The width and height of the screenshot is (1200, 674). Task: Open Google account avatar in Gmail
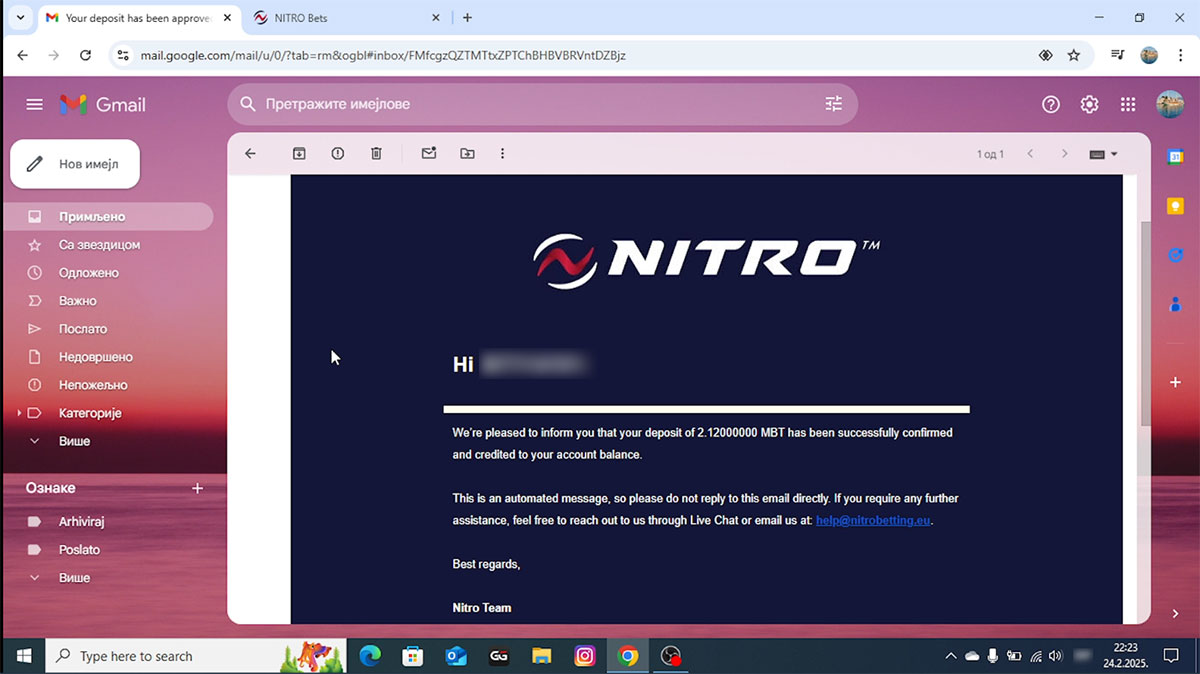[x=1169, y=104]
